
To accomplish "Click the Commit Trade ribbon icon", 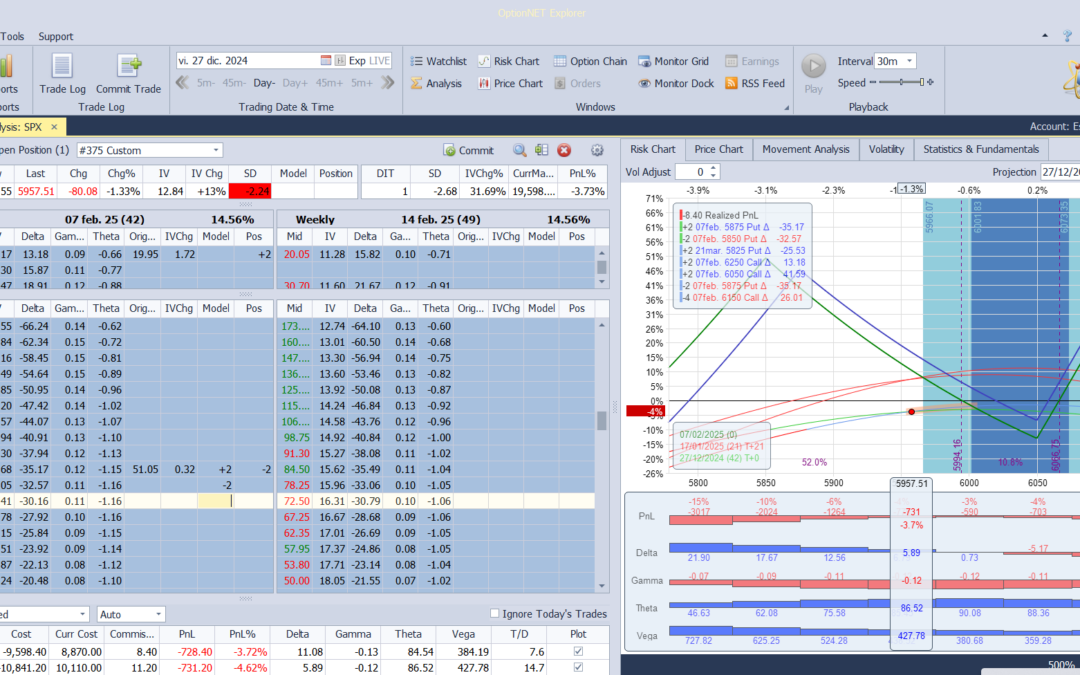I will pyautogui.click(x=128, y=72).
